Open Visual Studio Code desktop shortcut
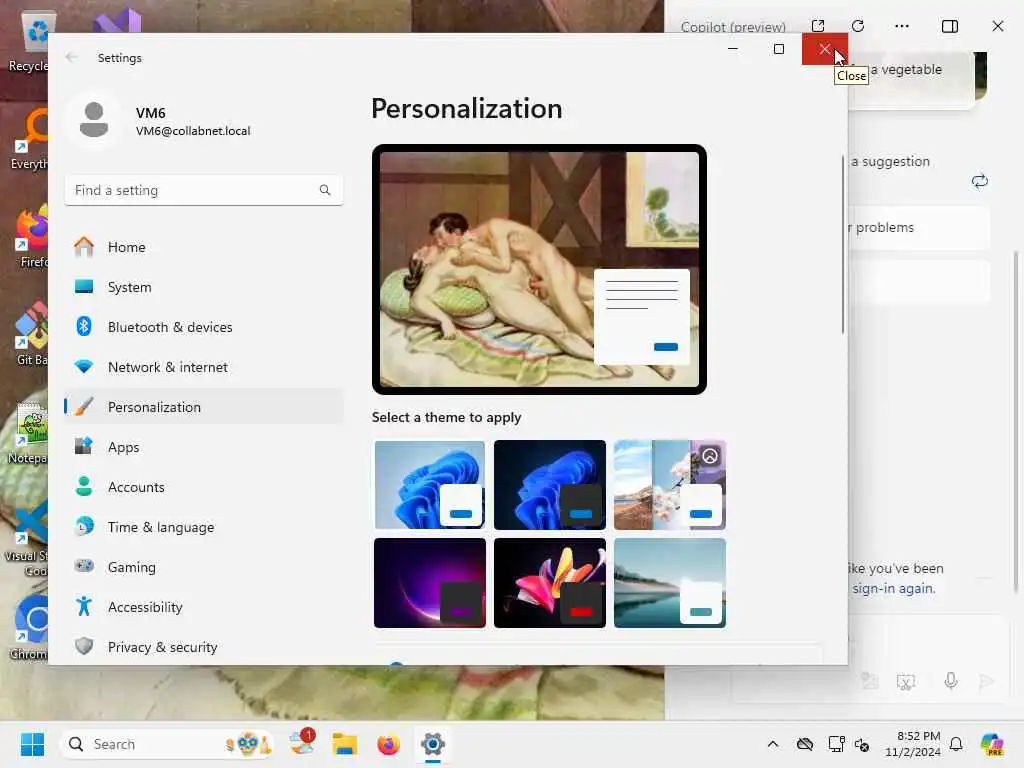The image size is (1024, 768). click(x=26, y=537)
